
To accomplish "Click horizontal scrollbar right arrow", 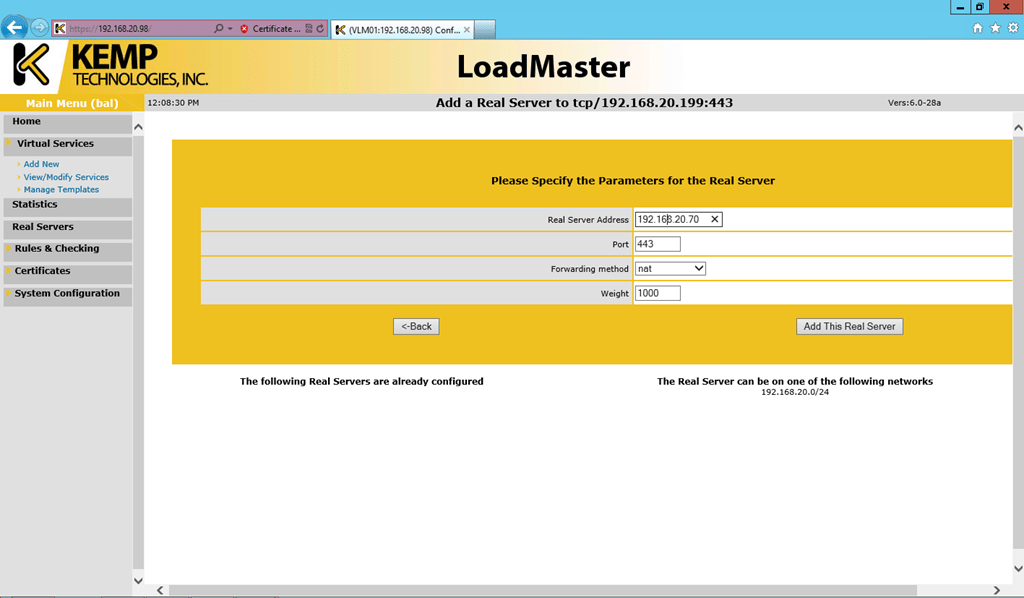I will [997, 590].
